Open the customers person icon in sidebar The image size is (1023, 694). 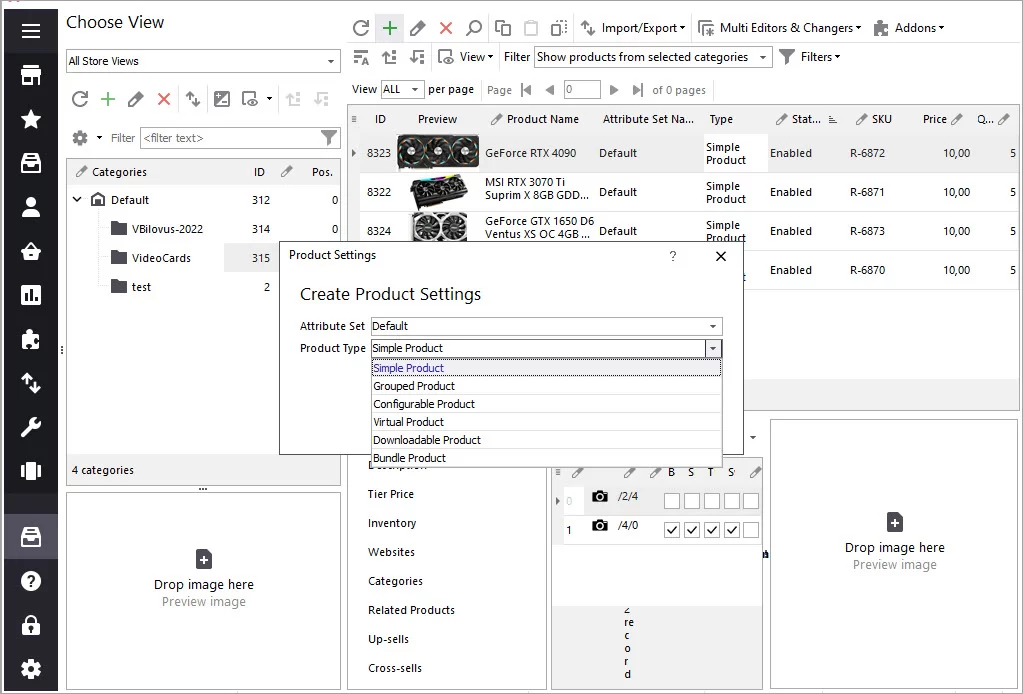[x=31, y=207]
